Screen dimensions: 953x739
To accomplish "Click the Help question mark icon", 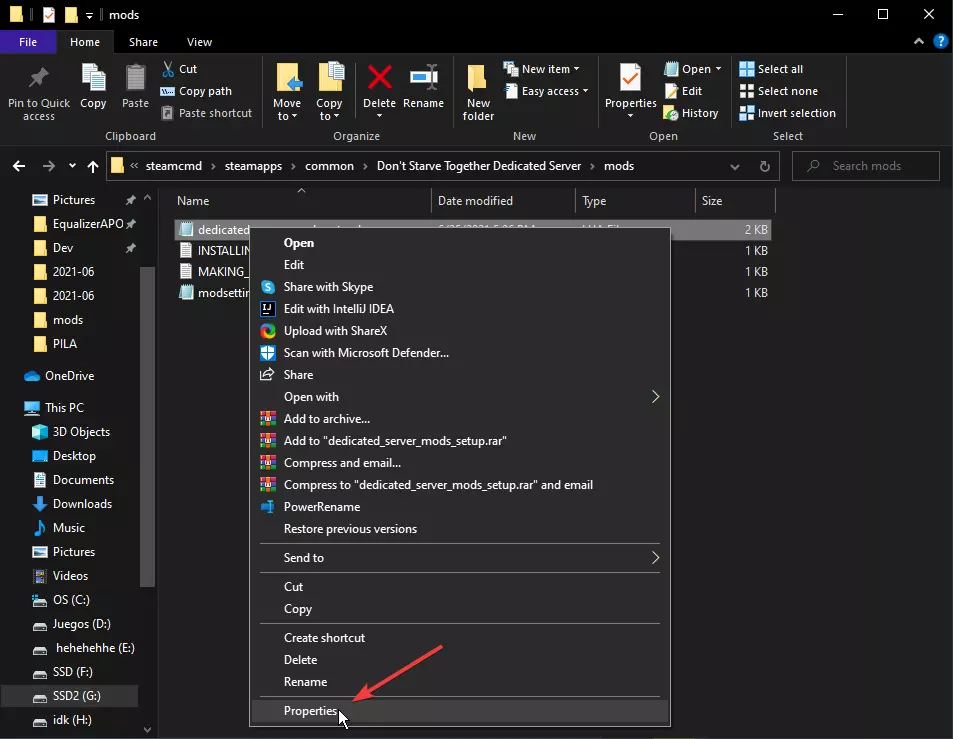I will point(940,42).
